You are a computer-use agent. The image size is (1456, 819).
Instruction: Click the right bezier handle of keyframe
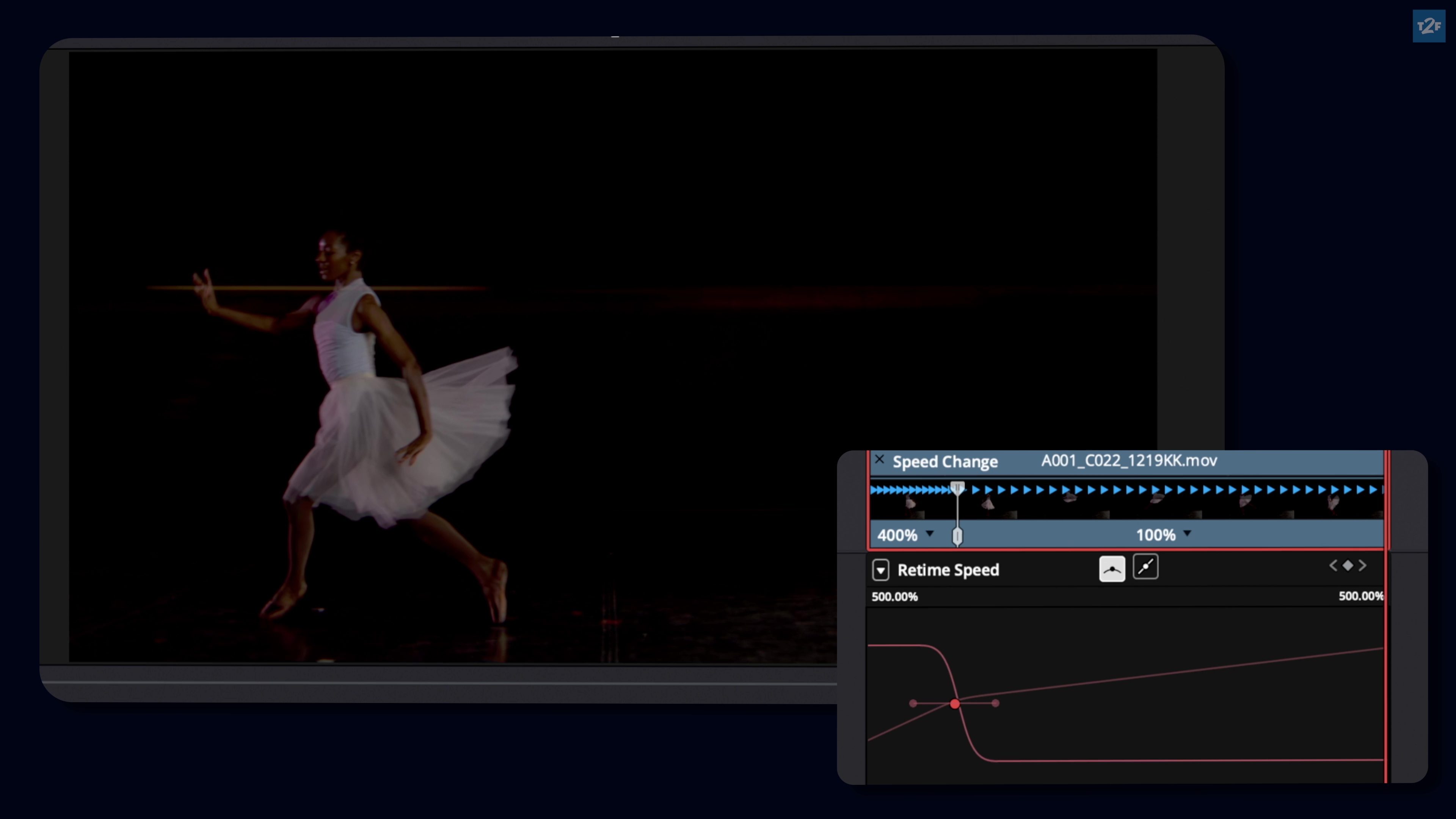tap(995, 703)
